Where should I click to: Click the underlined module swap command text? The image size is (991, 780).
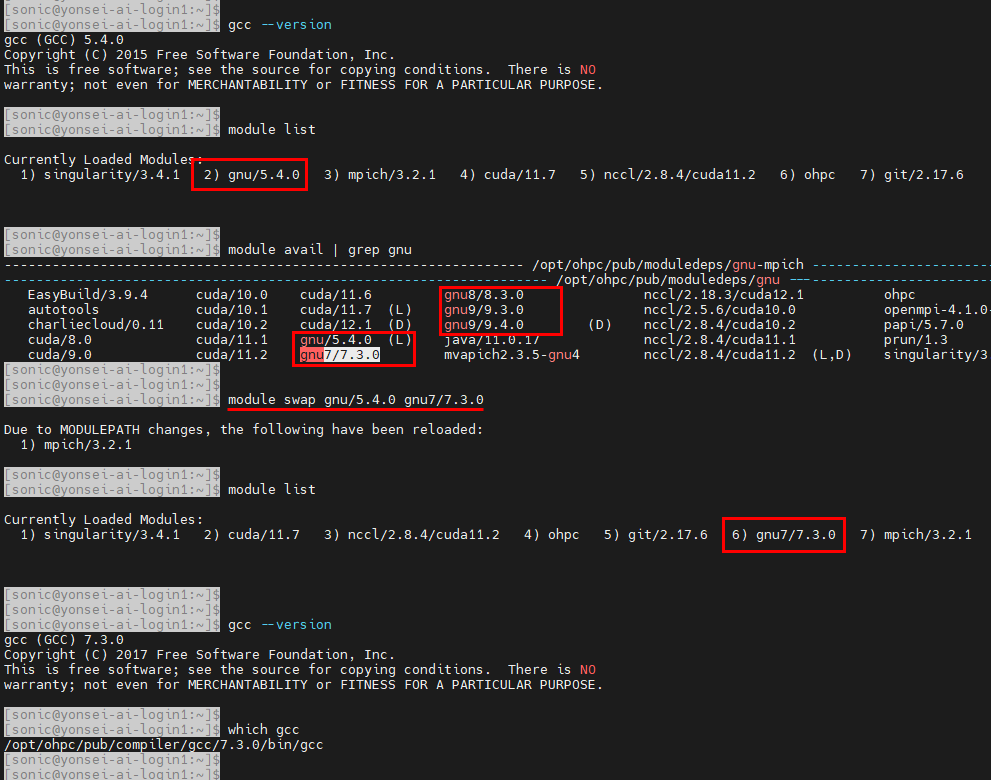[355, 399]
